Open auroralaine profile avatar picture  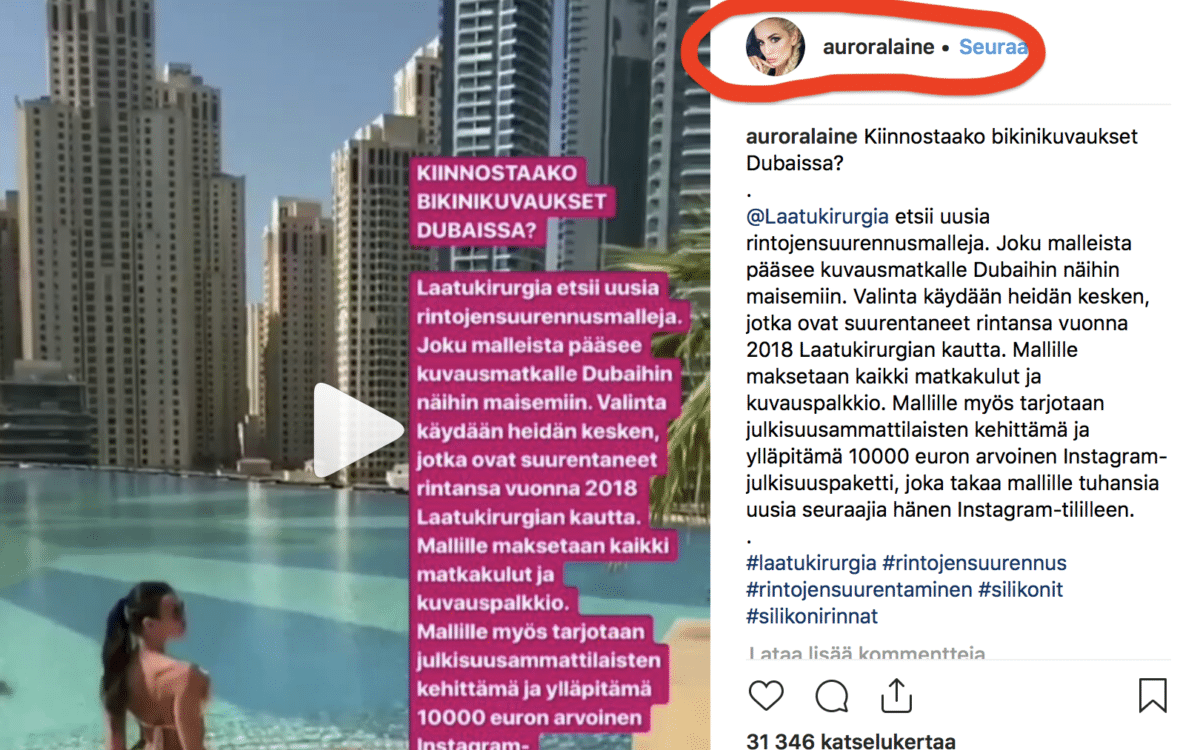tap(776, 47)
